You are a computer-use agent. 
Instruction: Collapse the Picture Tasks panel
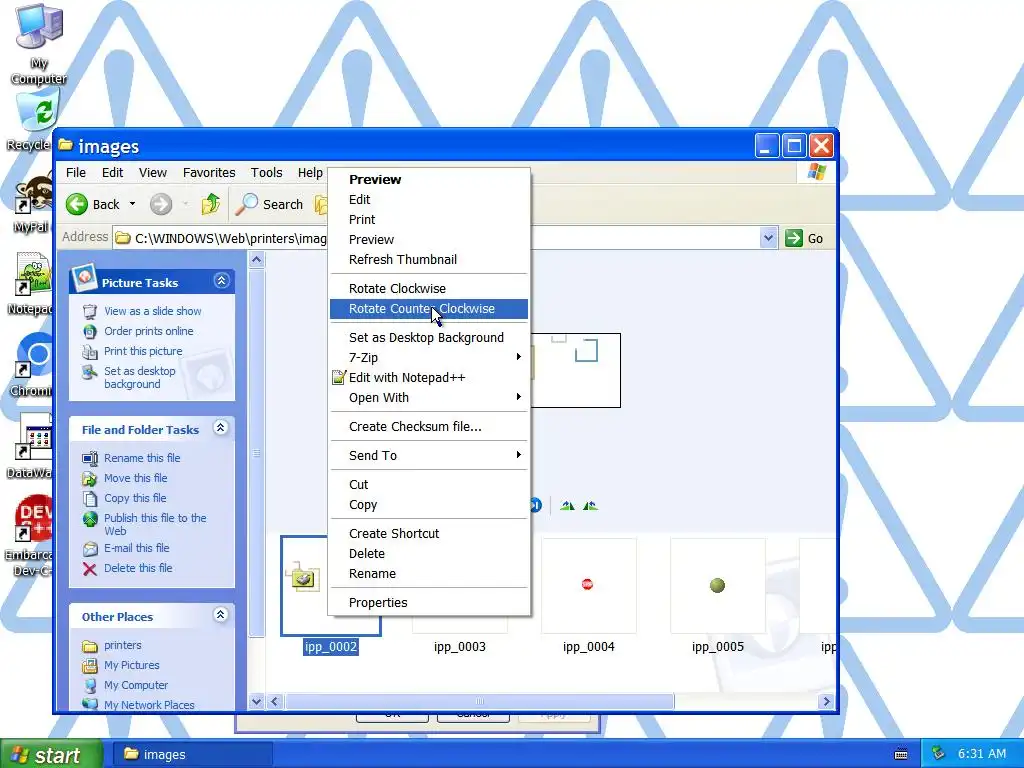click(x=221, y=281)
